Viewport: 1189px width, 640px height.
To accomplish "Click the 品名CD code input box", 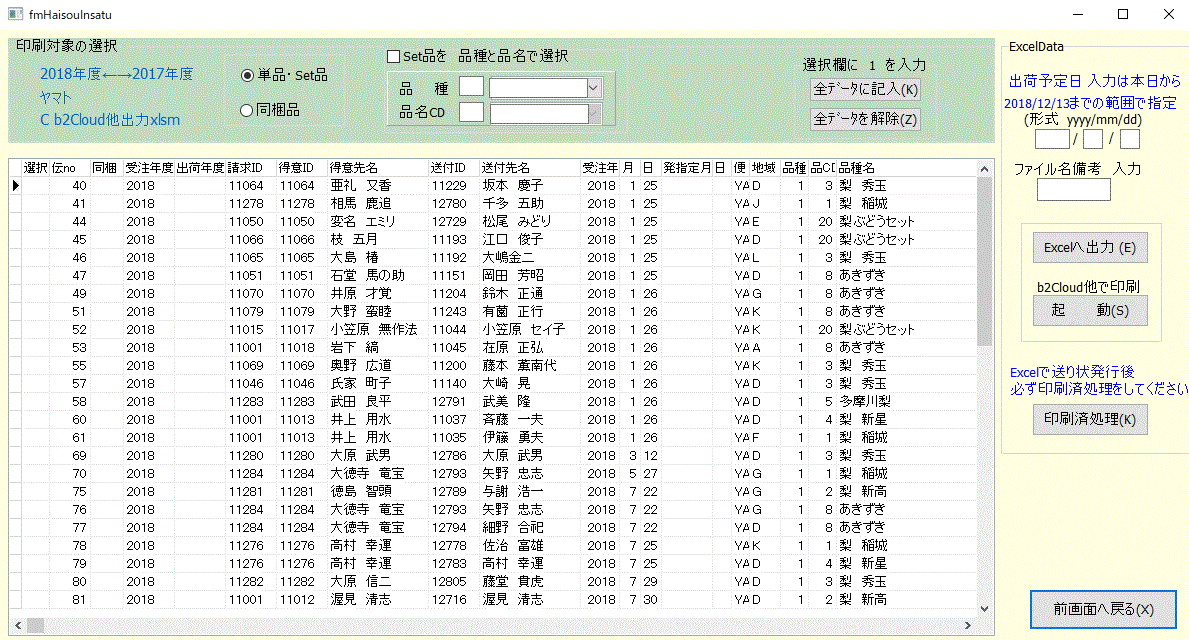I will [x=471, y=112].
